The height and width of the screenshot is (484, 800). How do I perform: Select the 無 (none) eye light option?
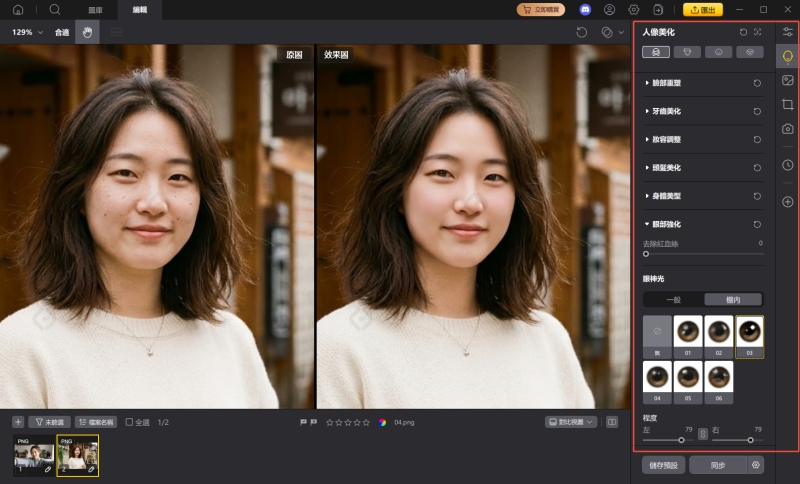pyautogui.click(x=657, y=337)
